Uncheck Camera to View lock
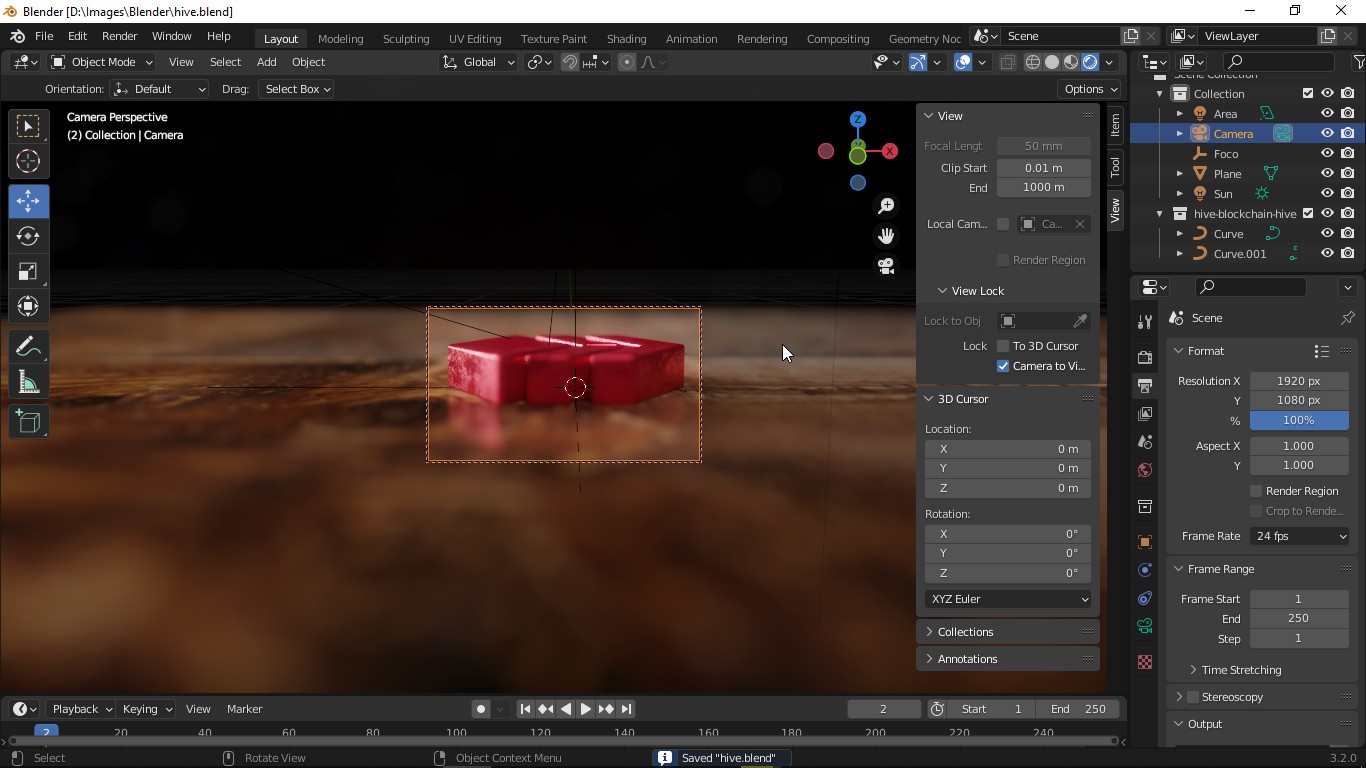Viewport: 1366px width, 768px height. click(1003, 366)
